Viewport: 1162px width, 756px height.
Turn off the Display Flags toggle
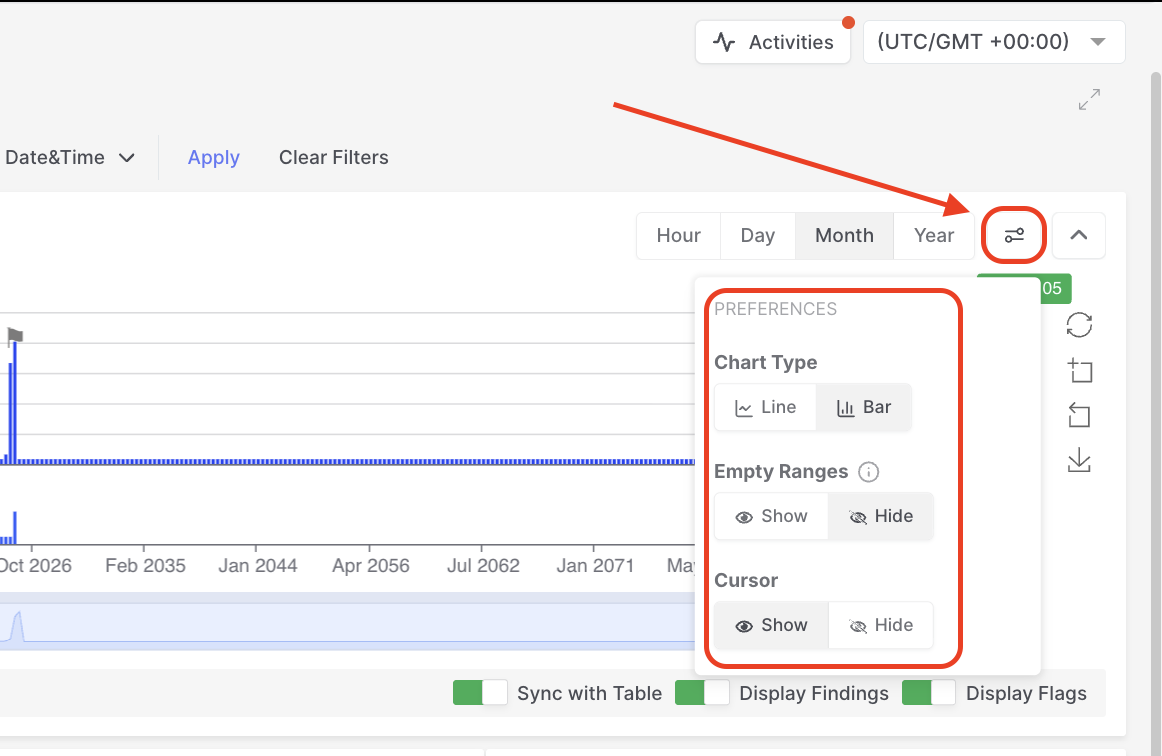[929, 693]
